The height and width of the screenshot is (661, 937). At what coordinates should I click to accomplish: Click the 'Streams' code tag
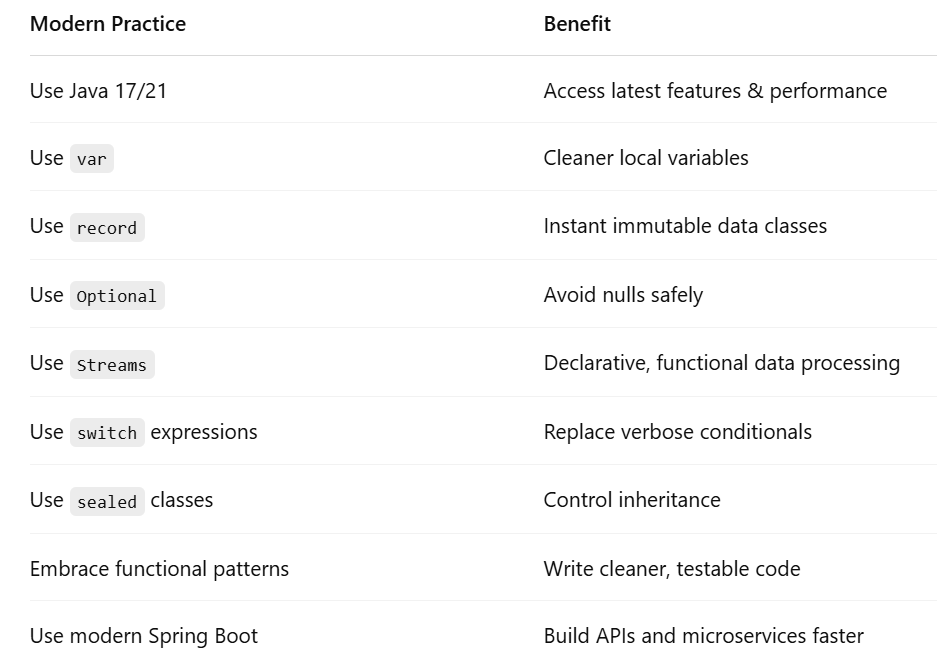112,365
